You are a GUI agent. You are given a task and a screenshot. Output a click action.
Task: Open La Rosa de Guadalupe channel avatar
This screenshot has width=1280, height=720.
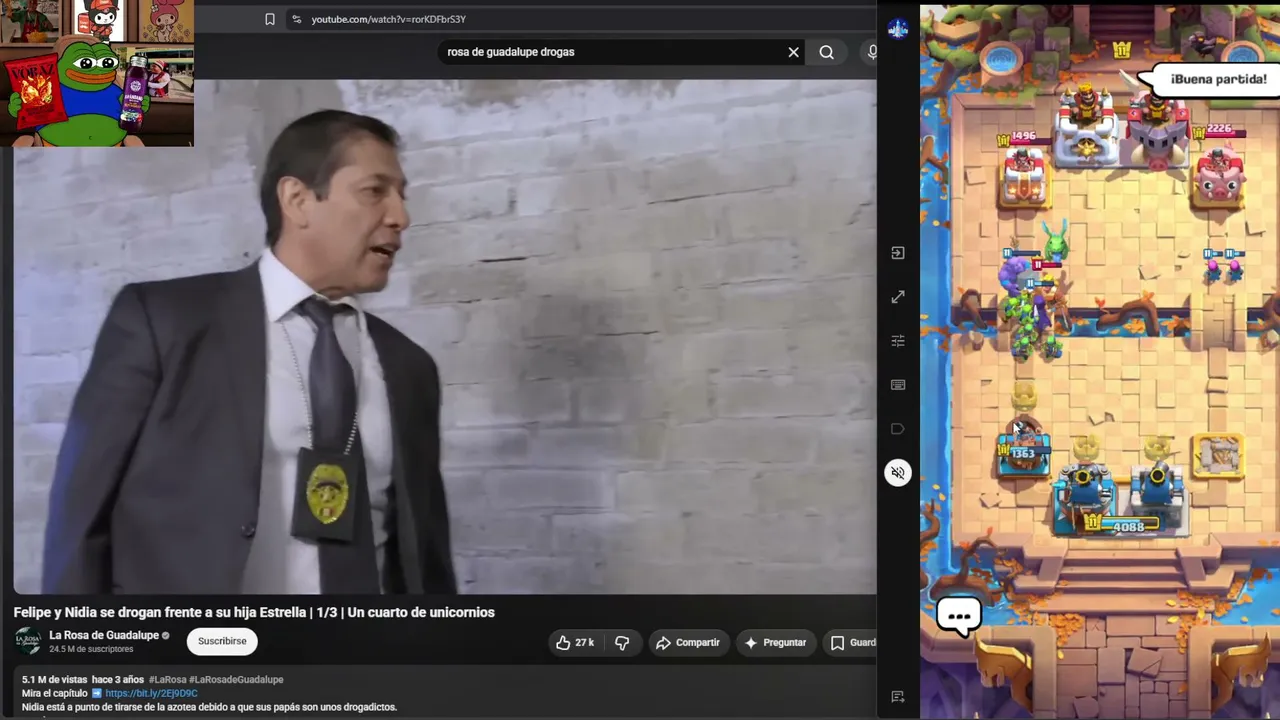(28, 641)
